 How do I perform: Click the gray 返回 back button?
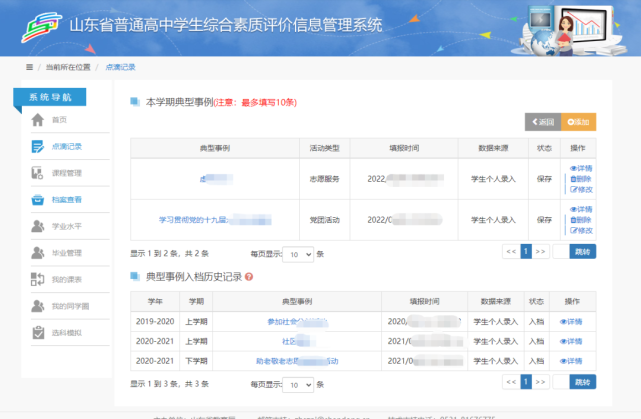click(x=543, y=122)
